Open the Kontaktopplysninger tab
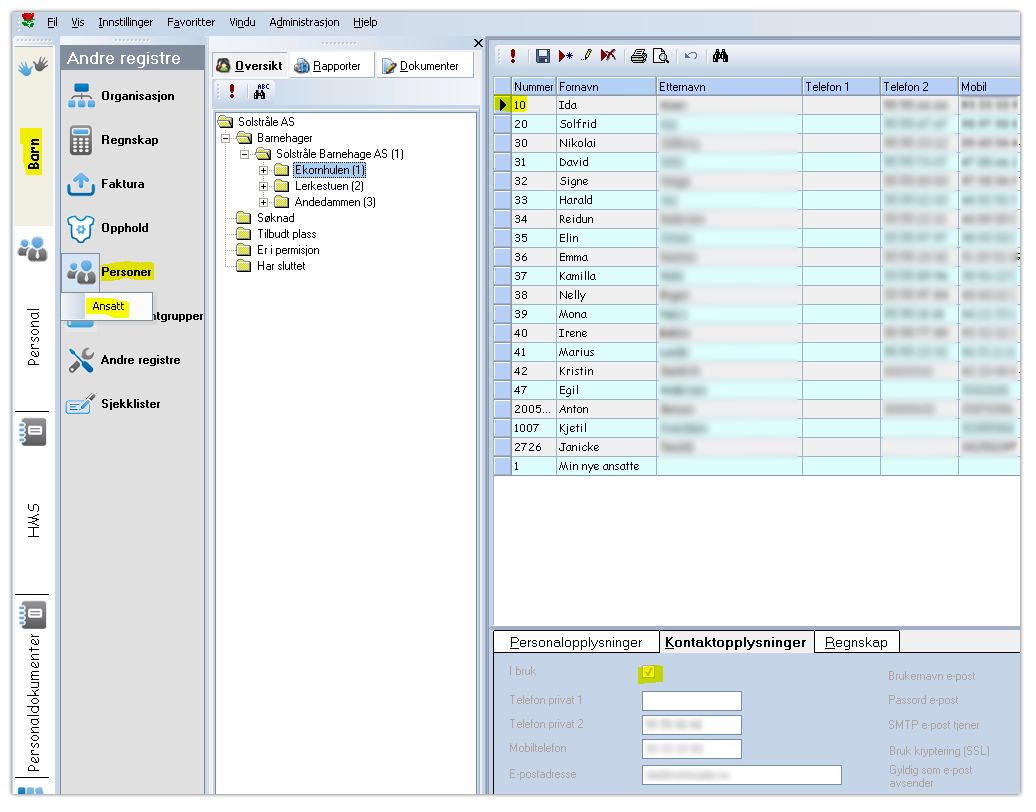Viewport: 1036px width, 812px height. (736, 642)
